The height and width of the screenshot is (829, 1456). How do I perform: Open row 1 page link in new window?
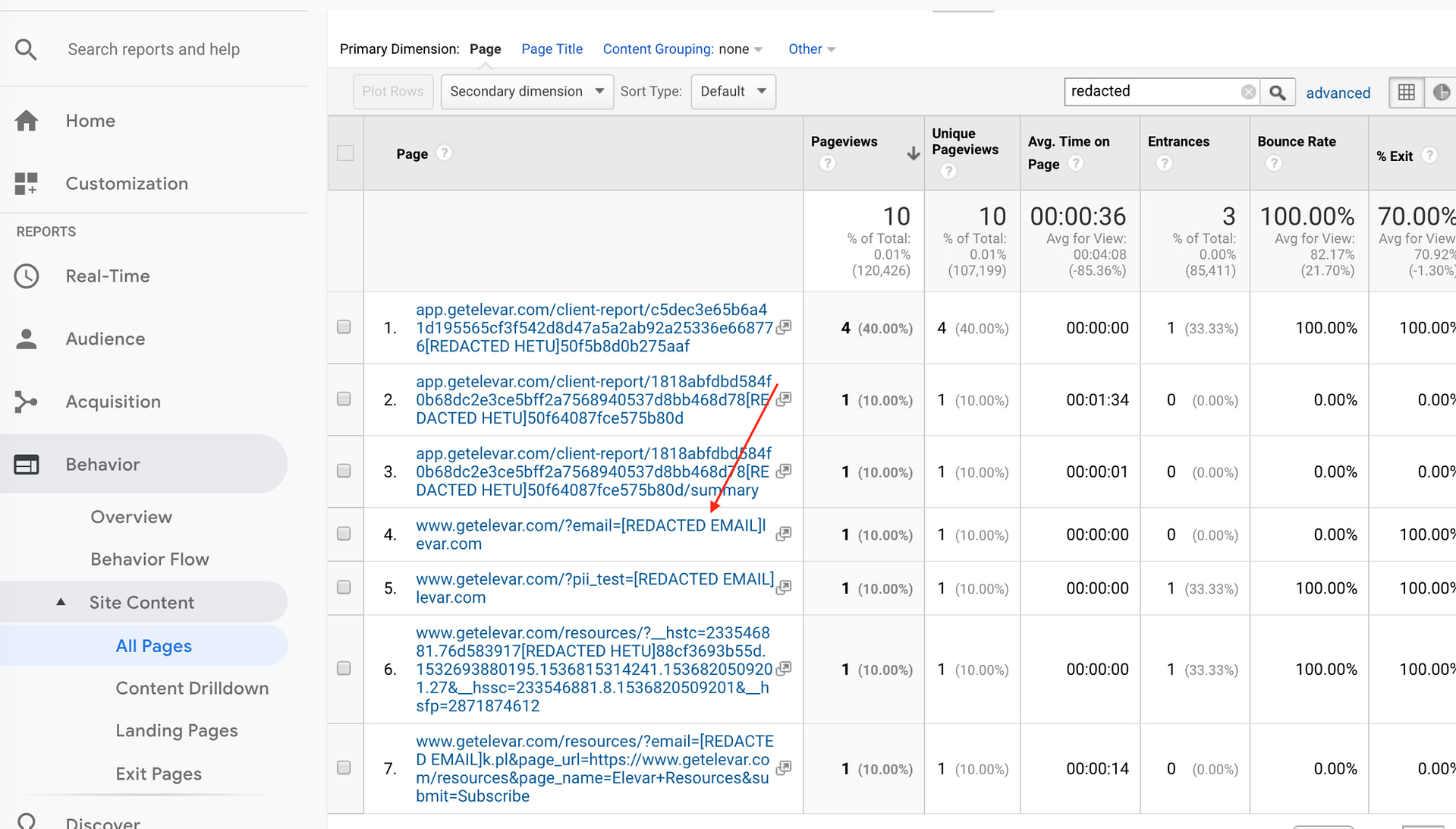click(x=784, y=327)
